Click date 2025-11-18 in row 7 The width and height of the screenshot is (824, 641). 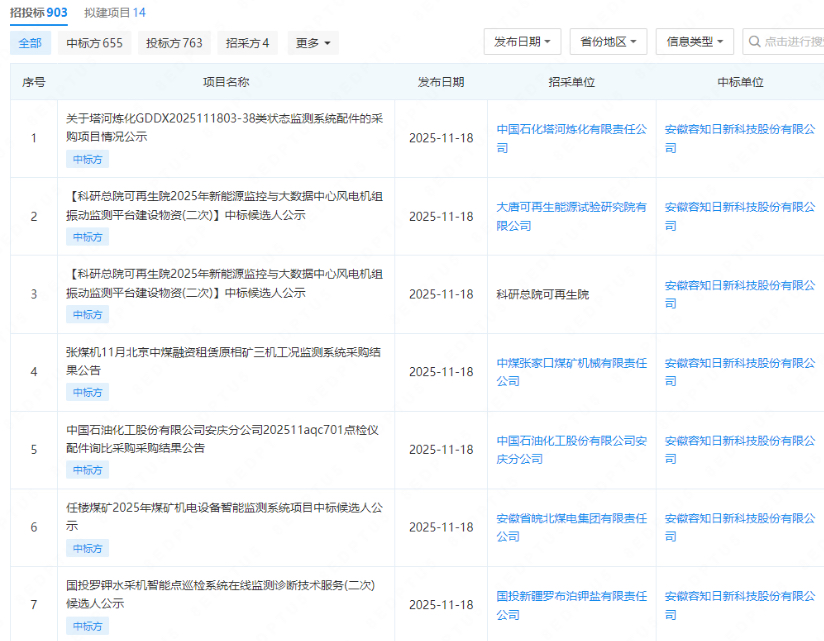[441, 605]
